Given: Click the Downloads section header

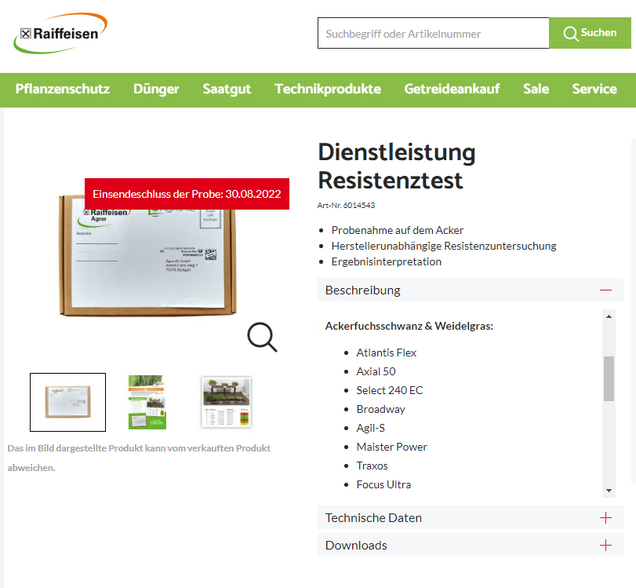Looking at the screenshot, I should point(470,545).
